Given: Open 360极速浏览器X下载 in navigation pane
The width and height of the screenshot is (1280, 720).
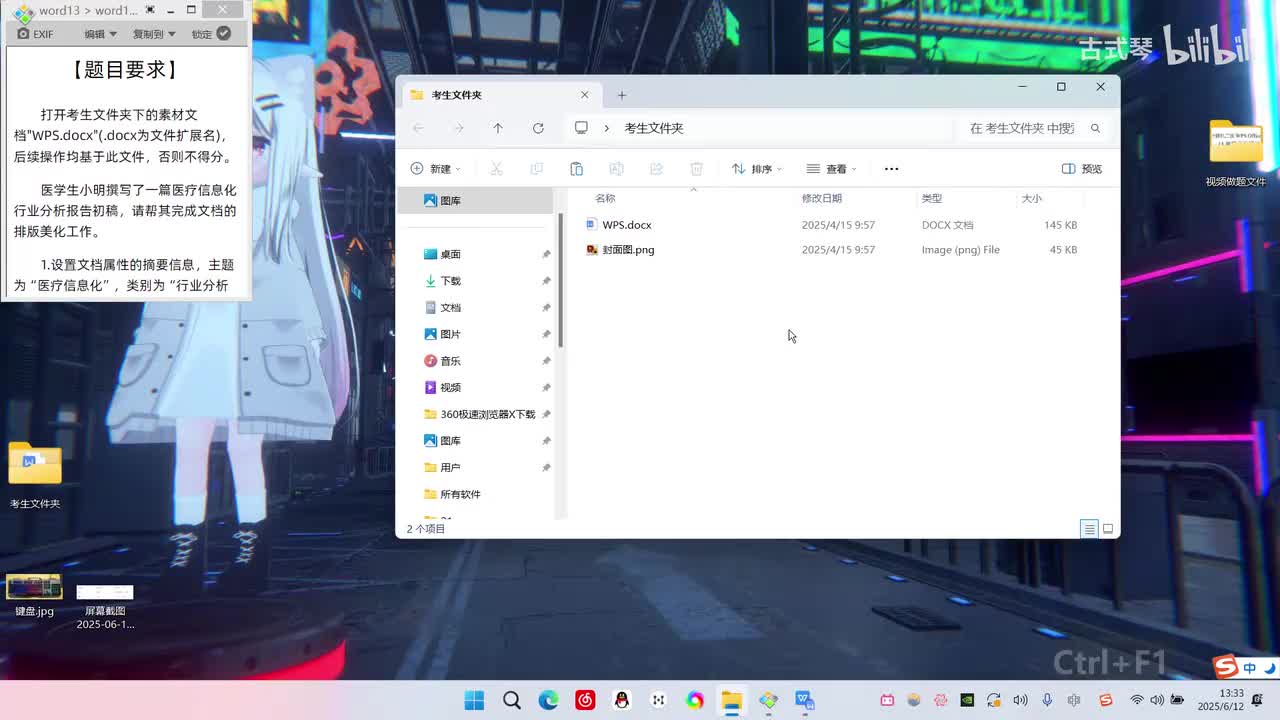Looking at the screenshot, I should pos(480,414).
